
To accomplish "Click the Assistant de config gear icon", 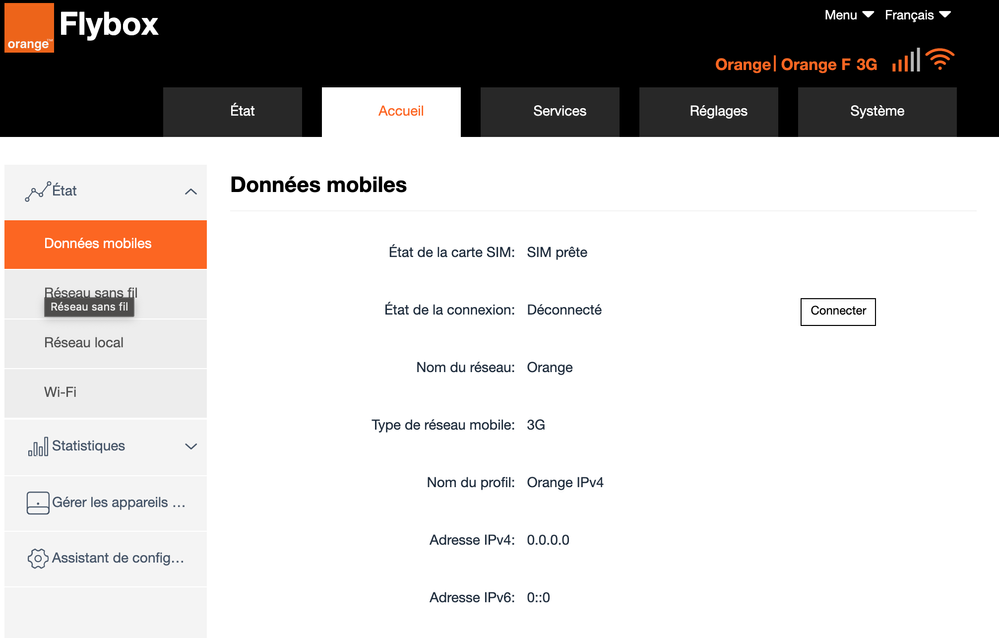I will [x=38, y=558].
